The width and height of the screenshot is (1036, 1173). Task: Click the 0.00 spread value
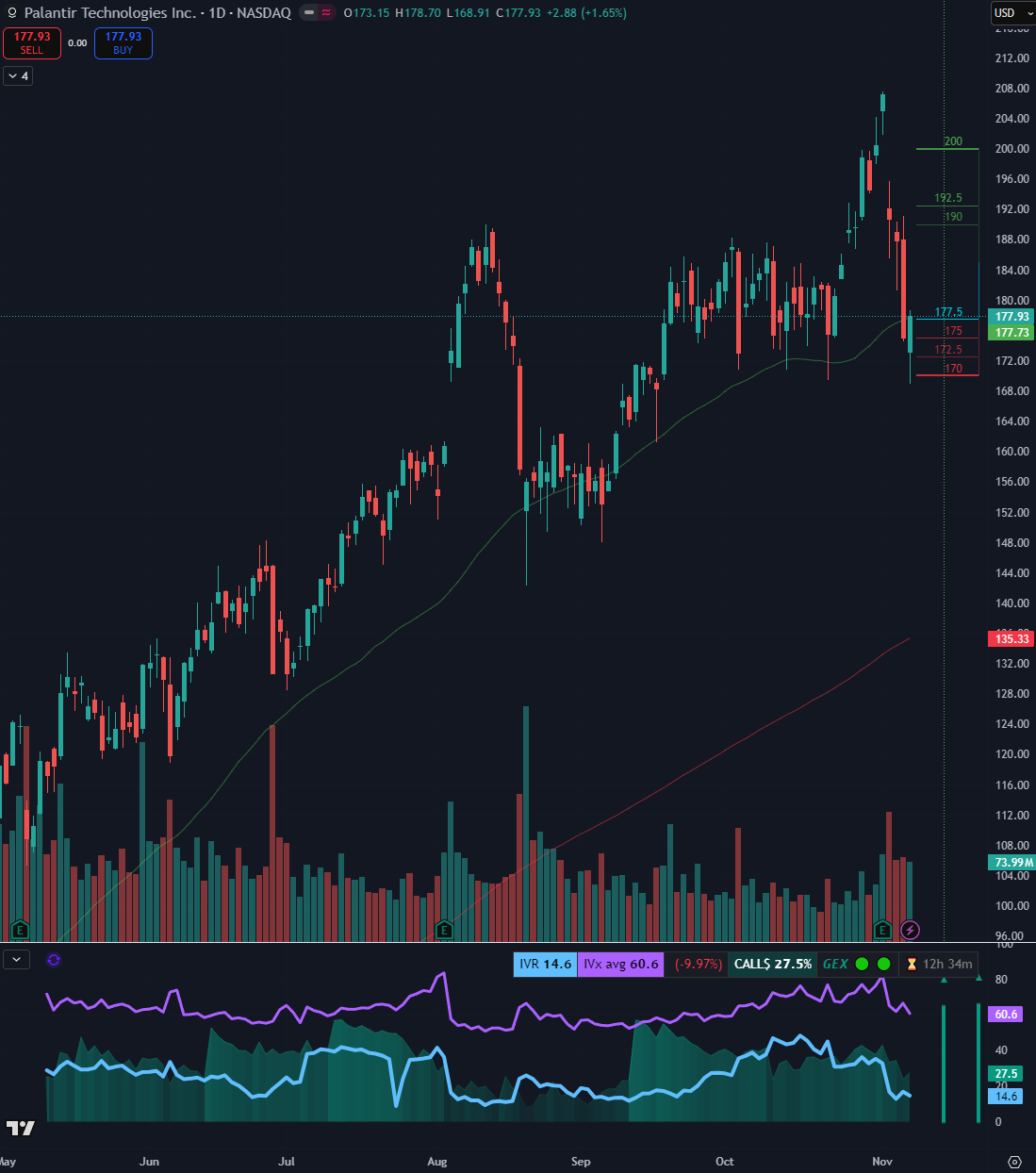77,43
